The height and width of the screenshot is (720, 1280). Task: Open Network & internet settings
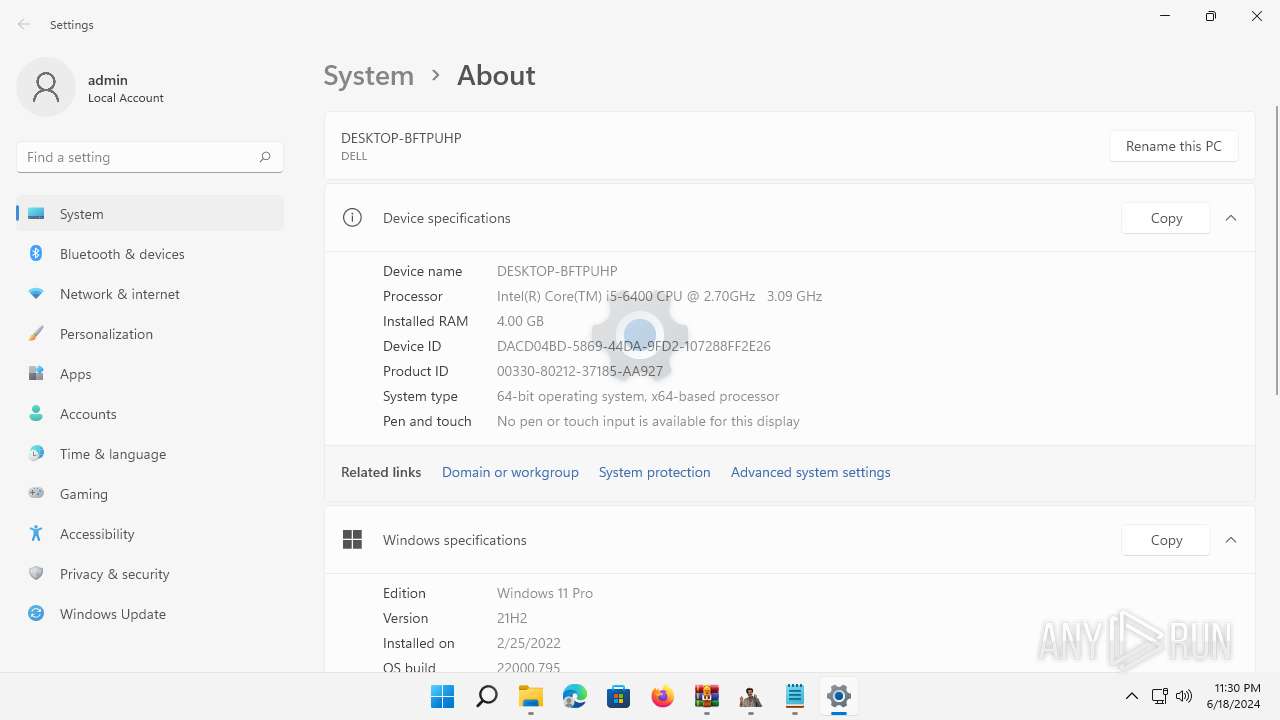click(x=150, y=294)
